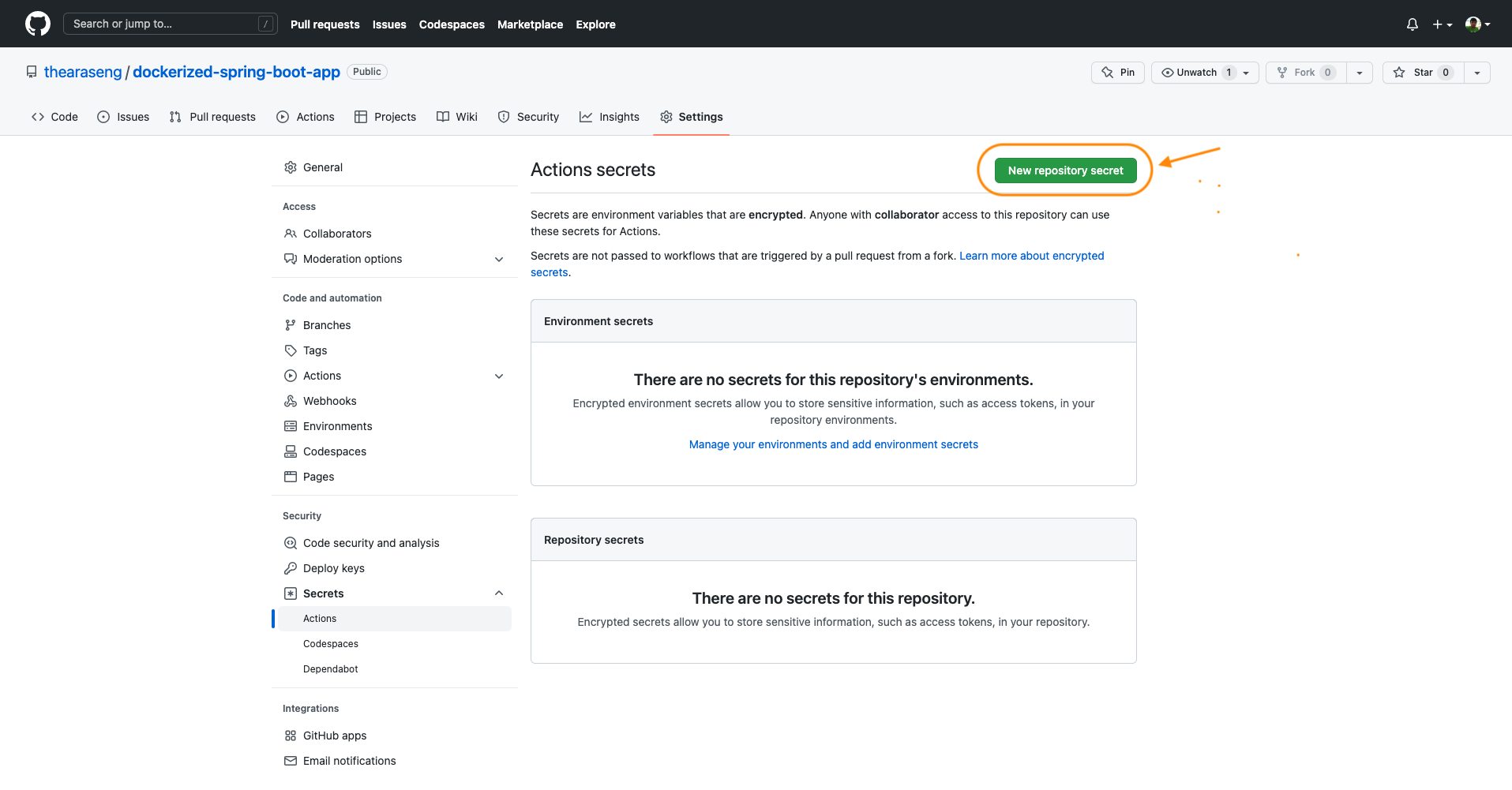Open the Fork dropdown caret
This screenshot has height=790, width=1512.
tap(1360, 73)
